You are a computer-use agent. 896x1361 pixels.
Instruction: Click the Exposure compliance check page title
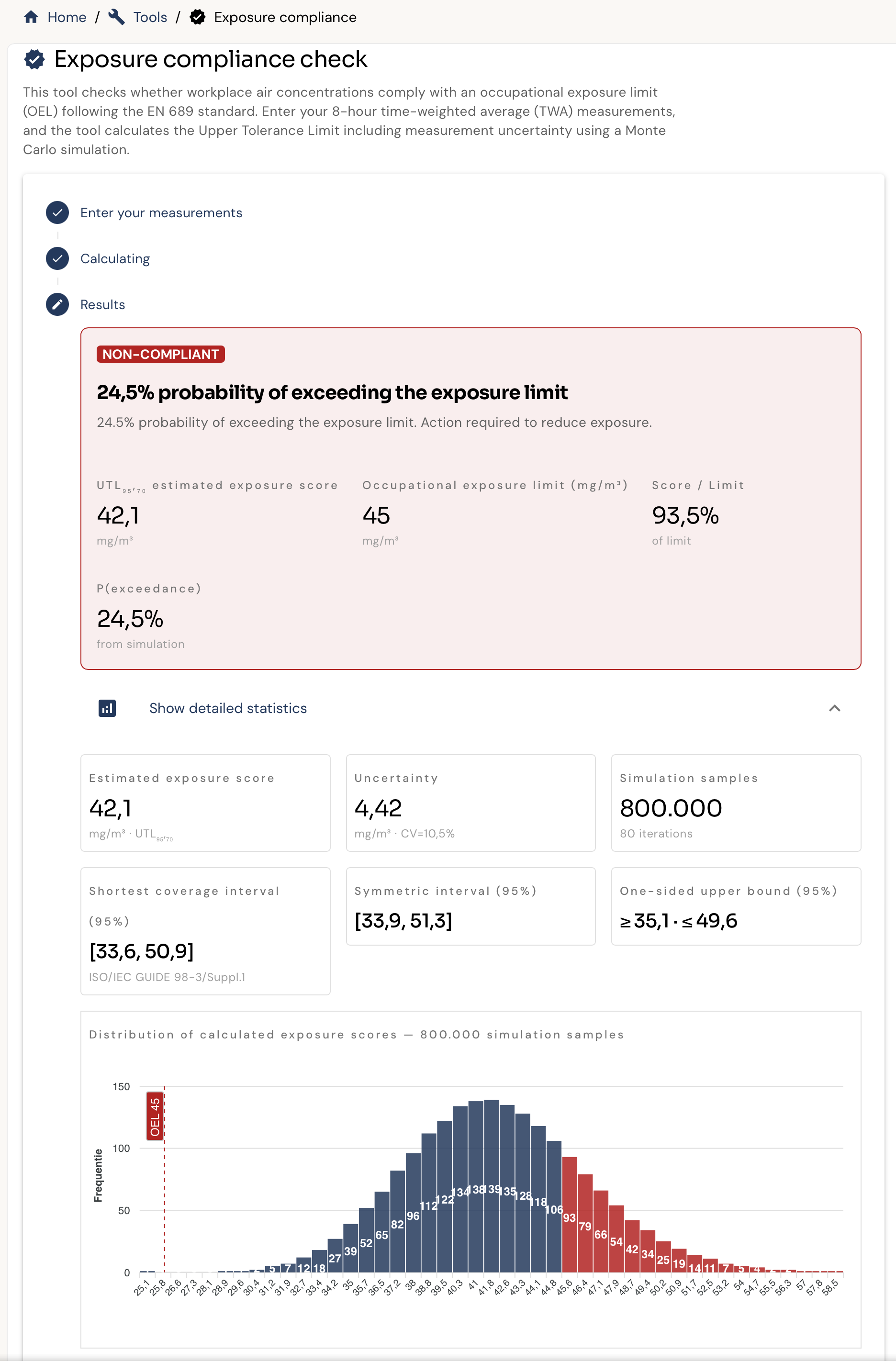click(211, 59)
